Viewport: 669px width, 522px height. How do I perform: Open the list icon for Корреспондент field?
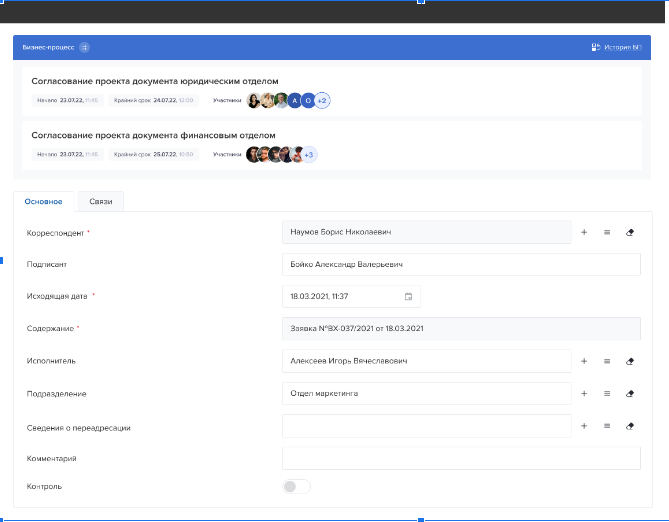tap(607, 232)
